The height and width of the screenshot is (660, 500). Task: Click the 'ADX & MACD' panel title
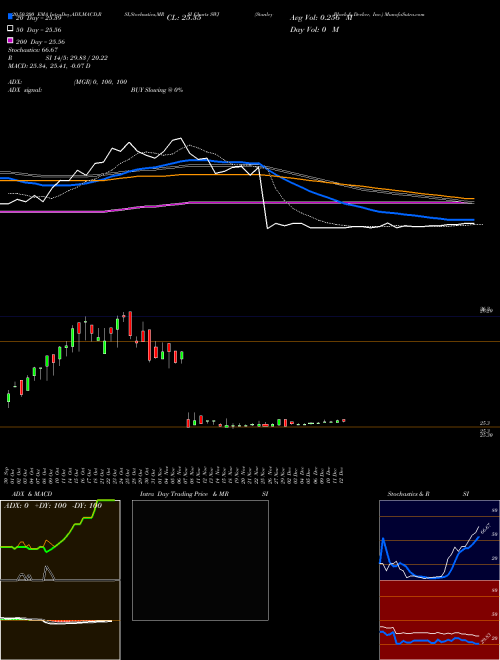coord(32,494)
